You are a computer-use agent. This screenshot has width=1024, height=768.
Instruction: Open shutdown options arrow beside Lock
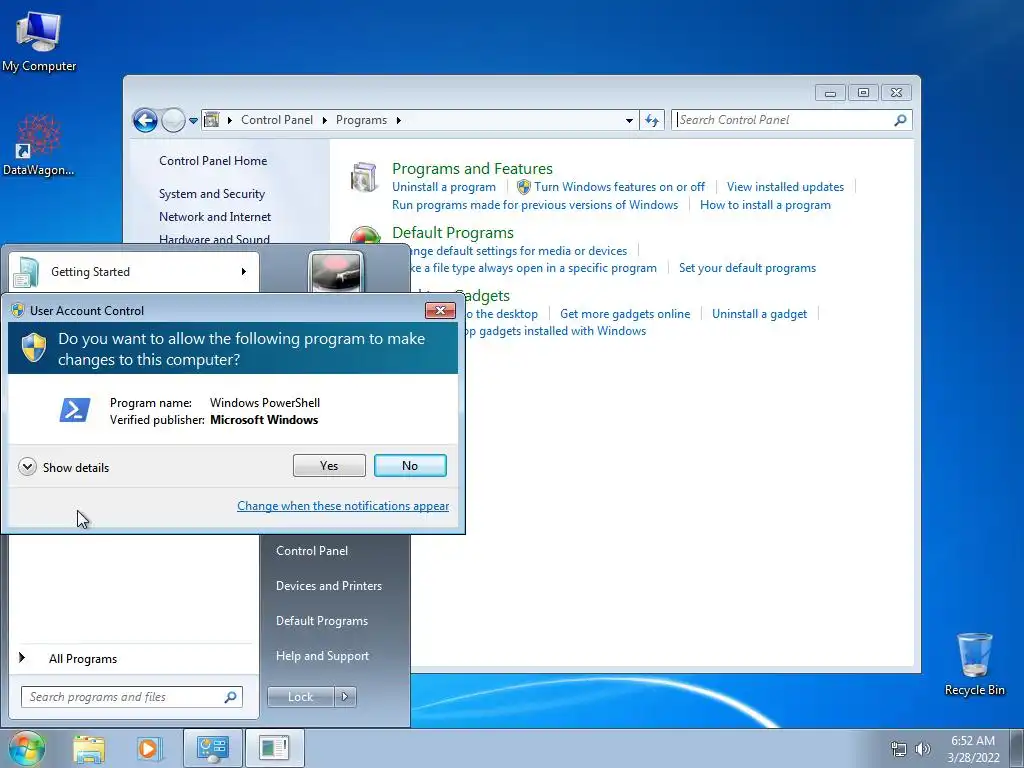coord(345,697)
